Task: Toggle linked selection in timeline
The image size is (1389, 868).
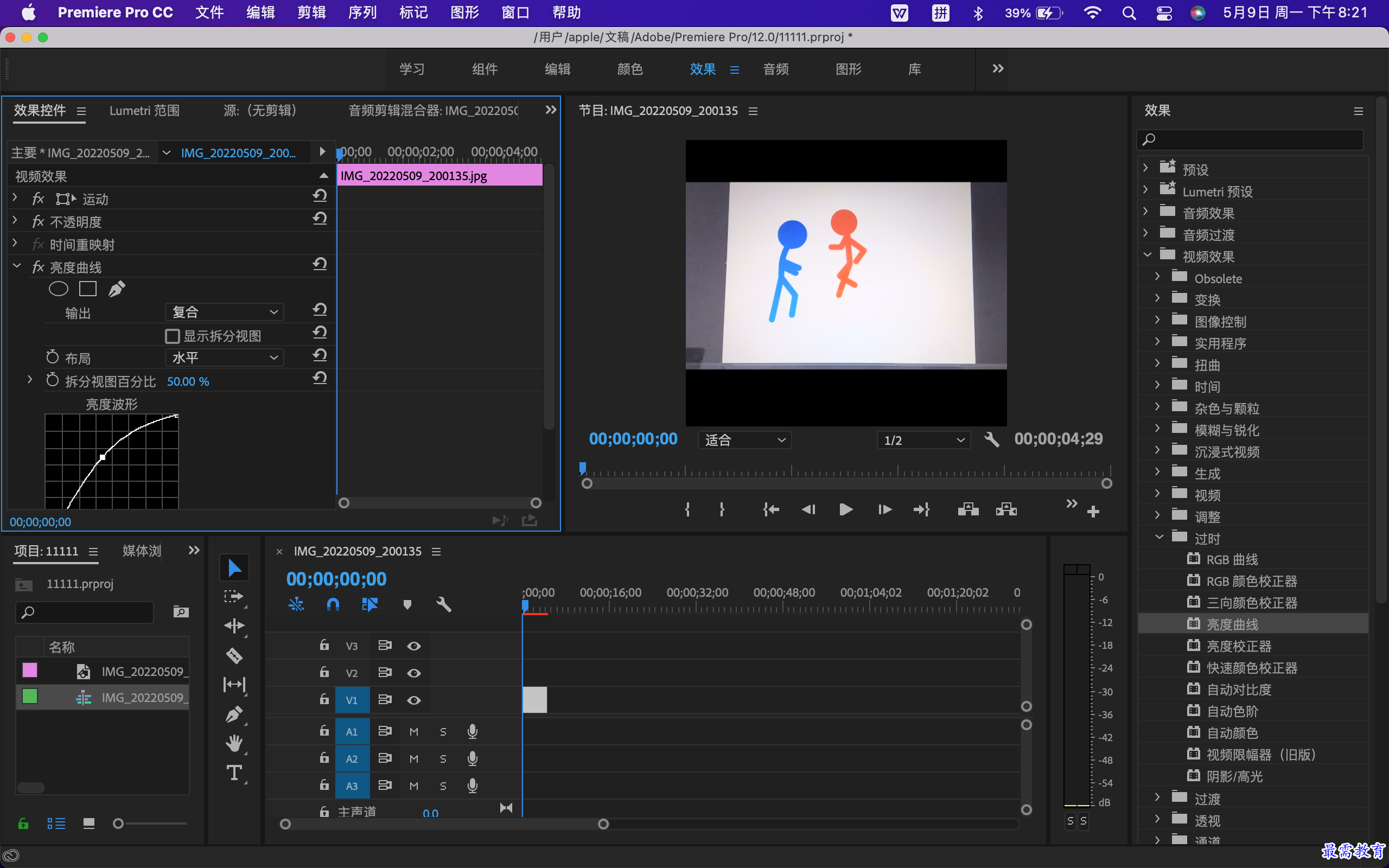Action: tap(369, 604)
